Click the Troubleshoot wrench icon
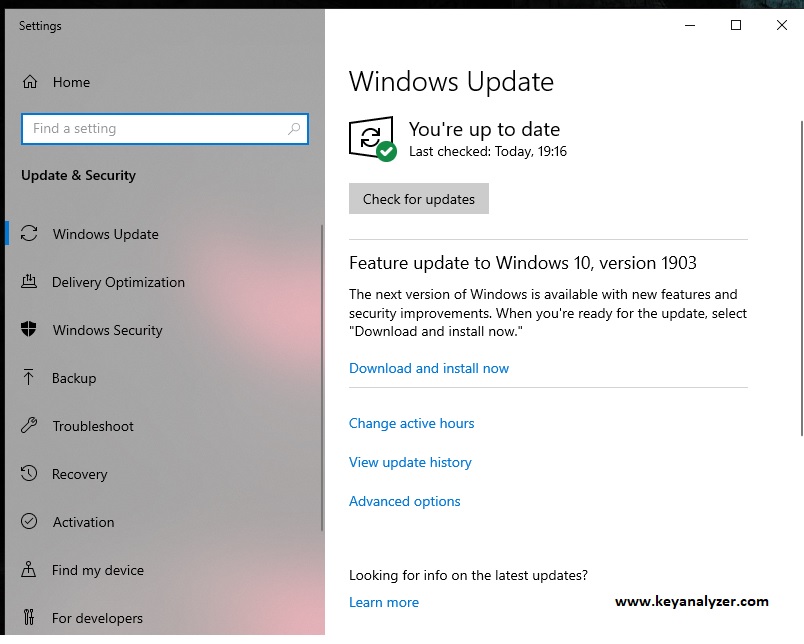804x644 pixels. (x=29, y=426)
